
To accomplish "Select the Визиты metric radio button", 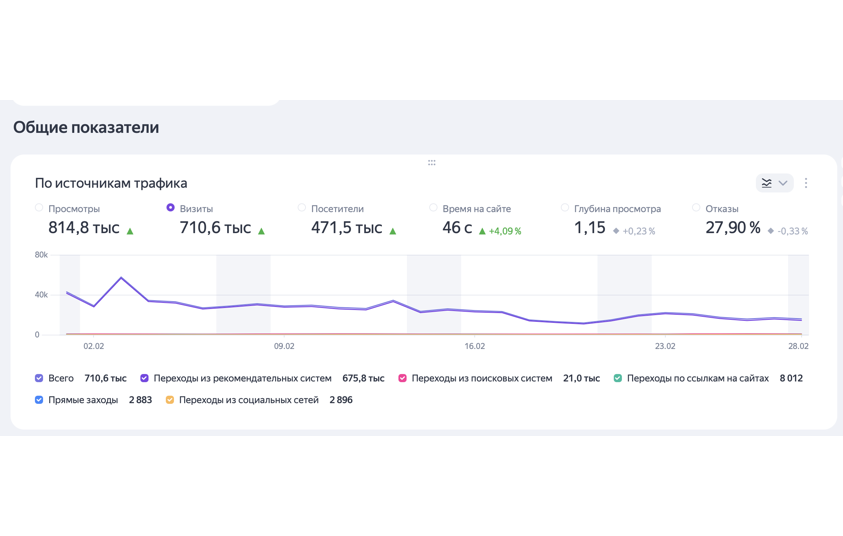I will tap(171, 208).
